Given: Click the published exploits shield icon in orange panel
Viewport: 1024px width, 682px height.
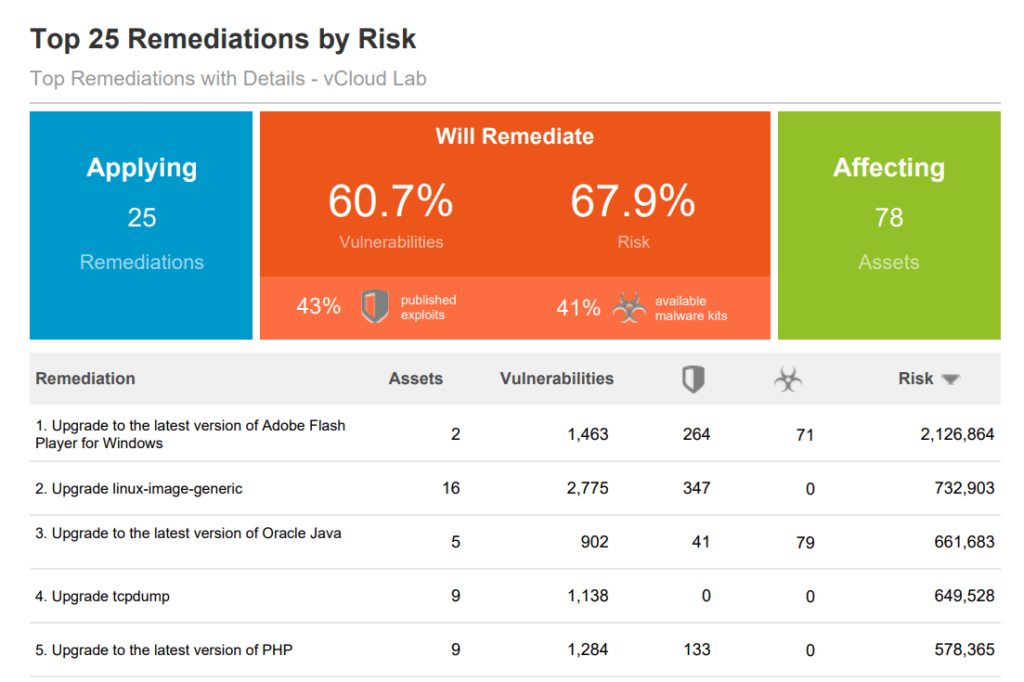Looking at the screenshot, I should 374,307.
